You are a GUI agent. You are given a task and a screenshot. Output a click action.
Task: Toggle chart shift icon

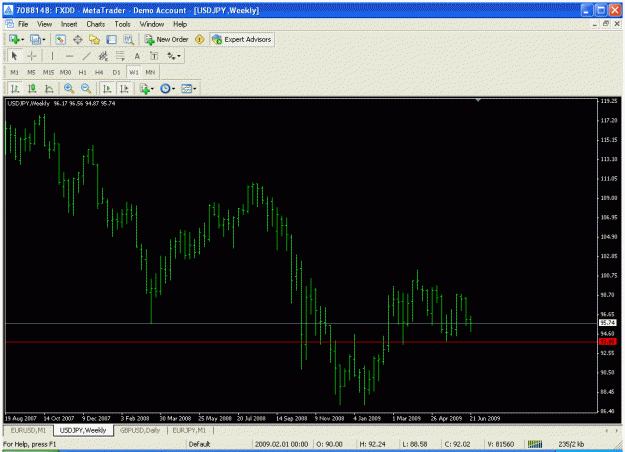pyautogui.click(x=124, y=88)
